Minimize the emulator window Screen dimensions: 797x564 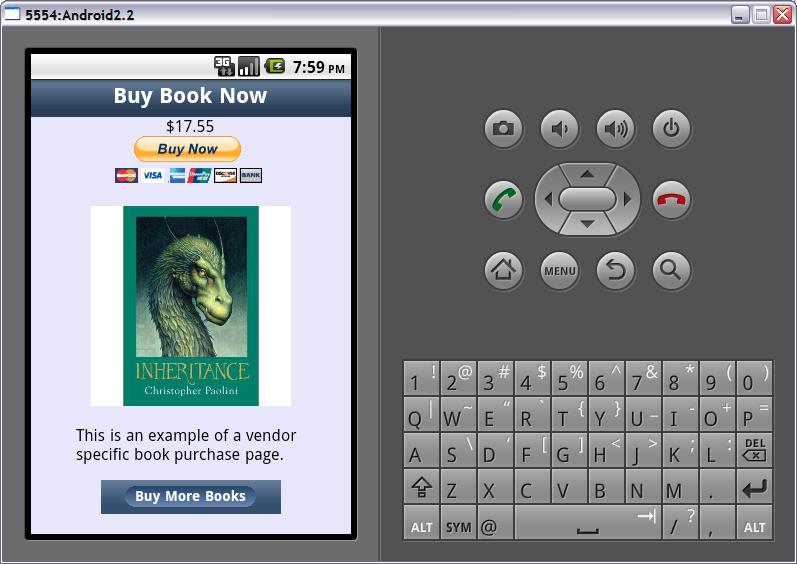point(740,15)
